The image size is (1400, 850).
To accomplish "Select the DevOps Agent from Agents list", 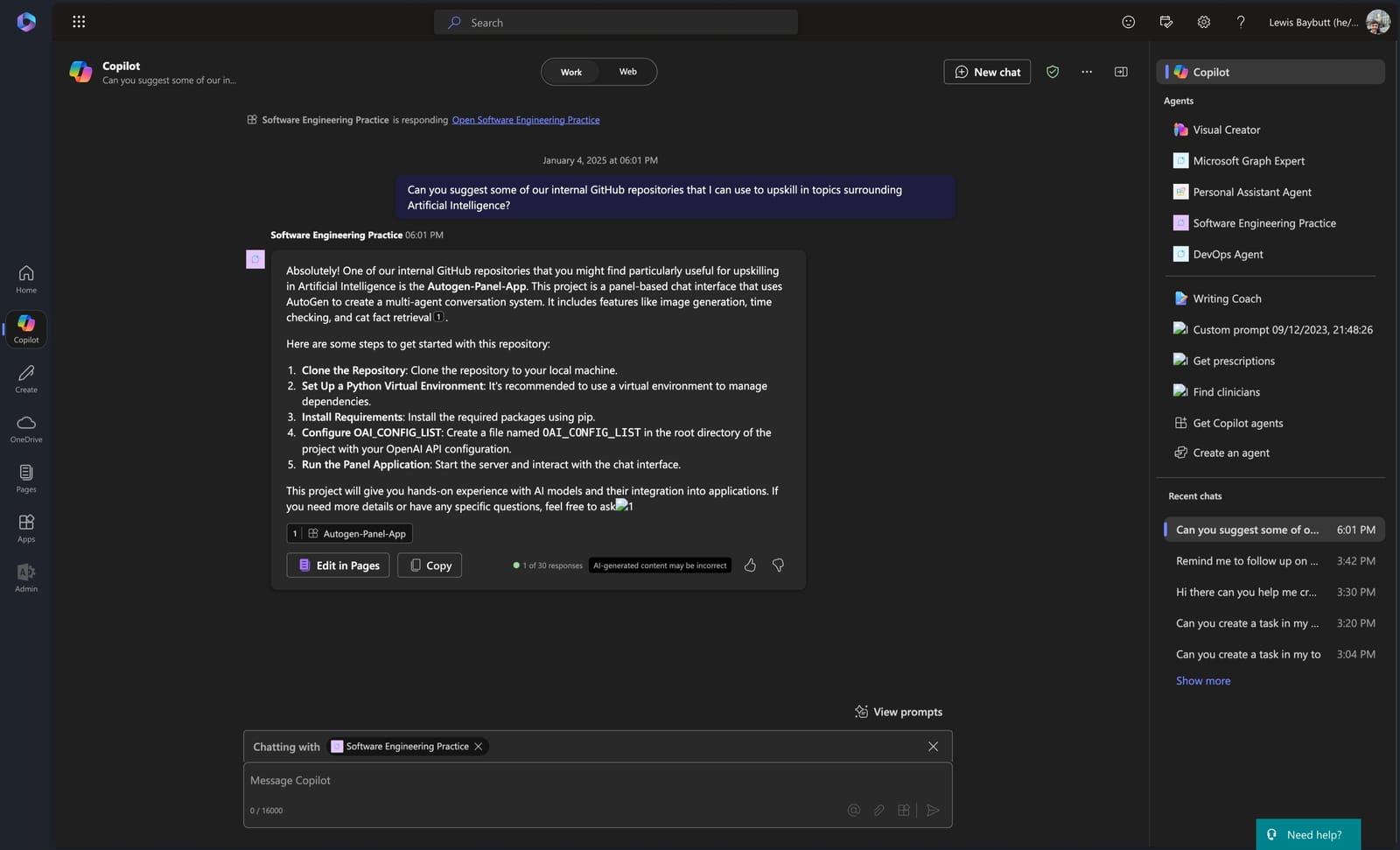I will (1225, 254).
